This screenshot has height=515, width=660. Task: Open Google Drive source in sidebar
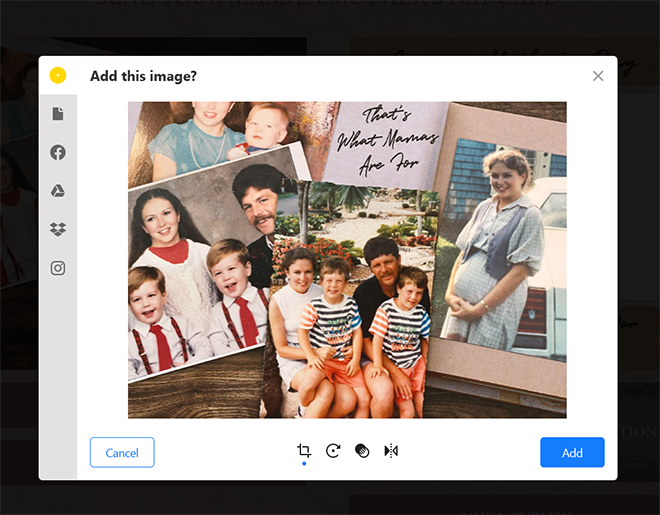(x=58, y=191)
